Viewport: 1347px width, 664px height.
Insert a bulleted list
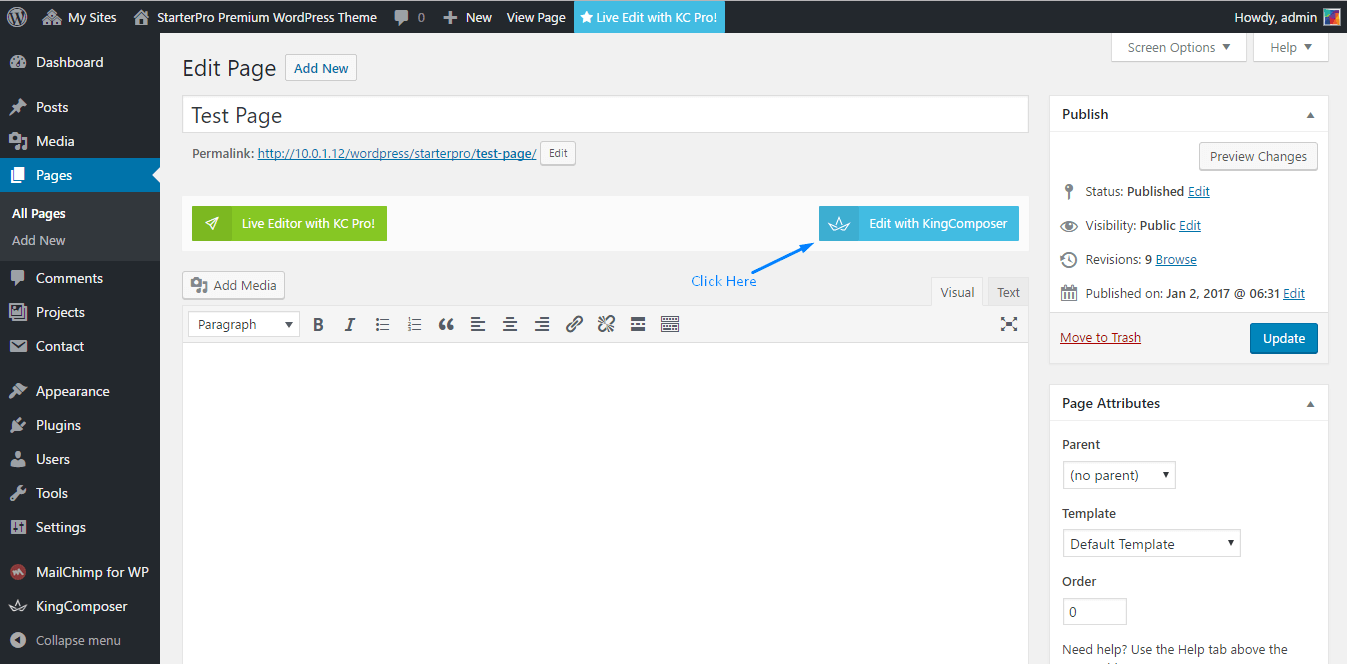[x=382, y=324]
